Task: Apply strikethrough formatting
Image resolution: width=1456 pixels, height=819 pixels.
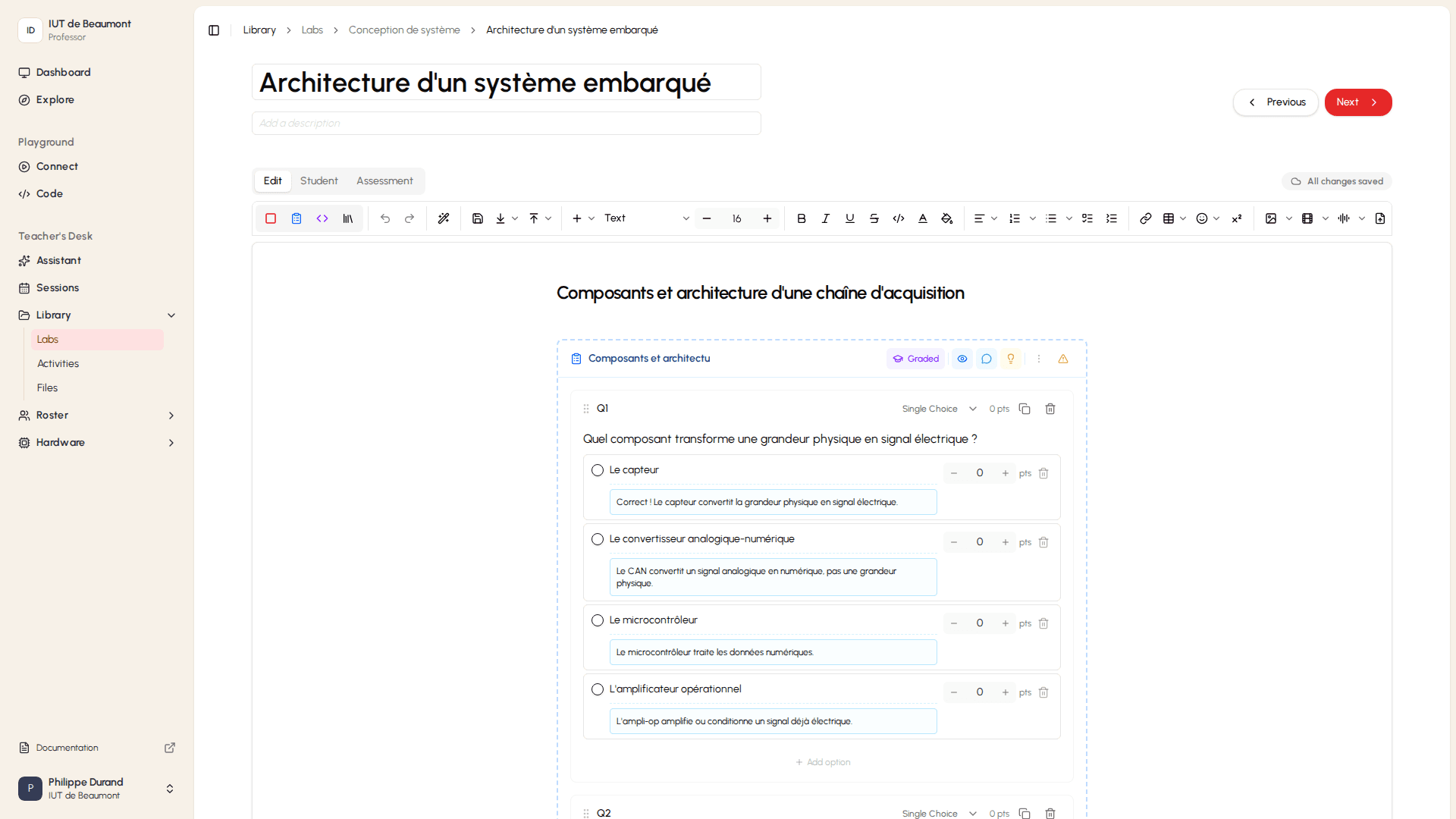Action: (x=874, y=218)
